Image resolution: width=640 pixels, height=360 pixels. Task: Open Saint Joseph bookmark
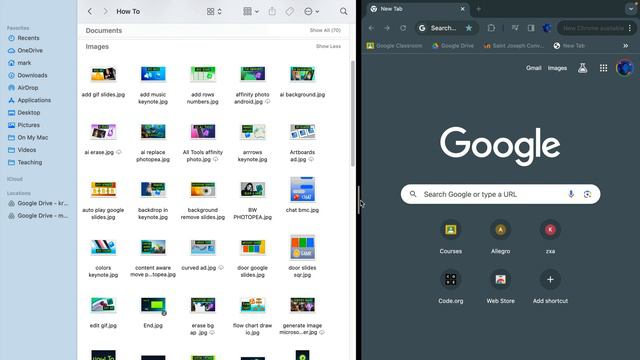point(514,46)
